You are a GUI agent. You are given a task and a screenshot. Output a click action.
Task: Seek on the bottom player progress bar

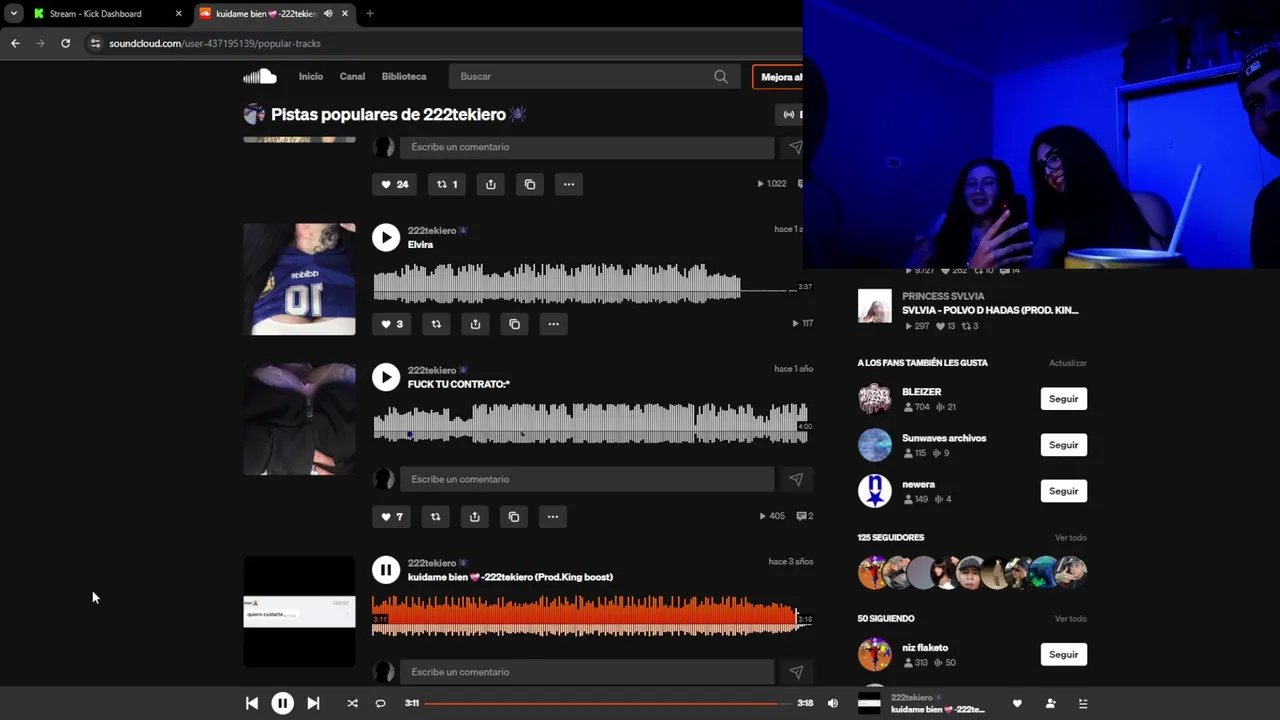click(607, 703)
